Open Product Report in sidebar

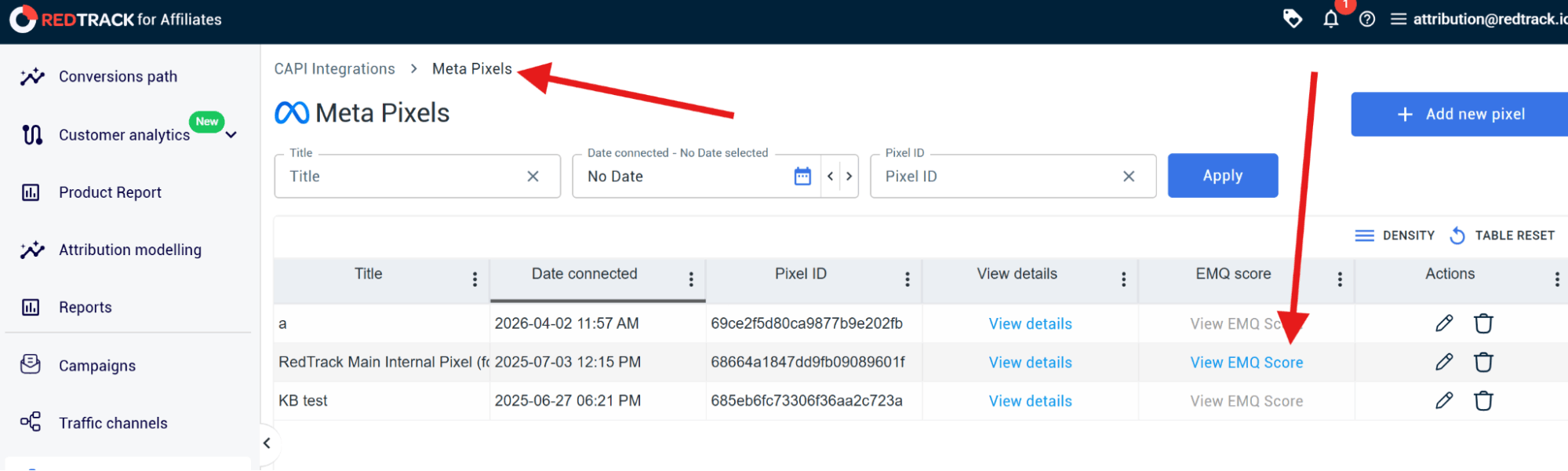click(111, 192)
